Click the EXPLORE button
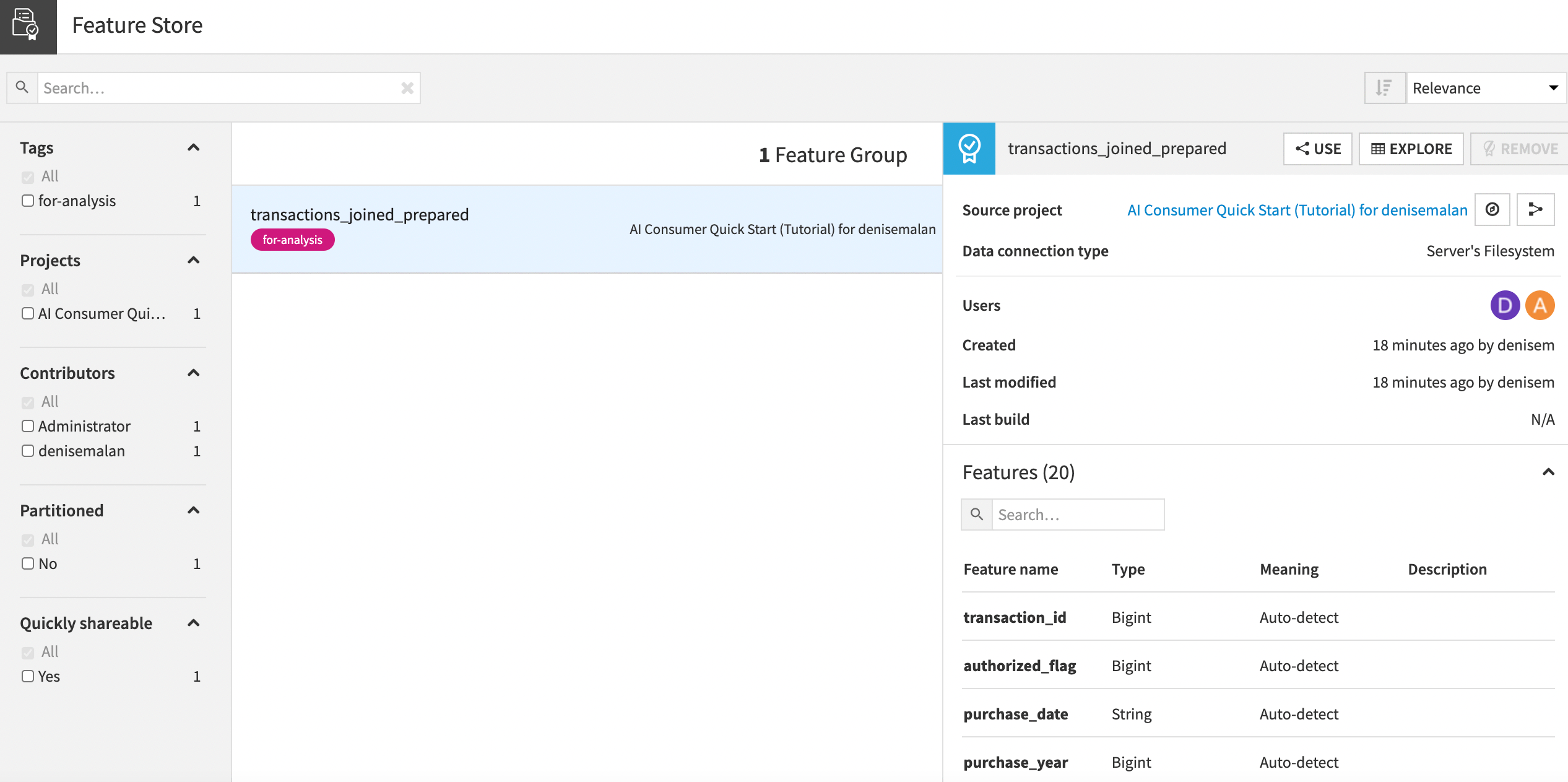The height and width of the screenshot is (782, 1568). tap(1411, 149)
